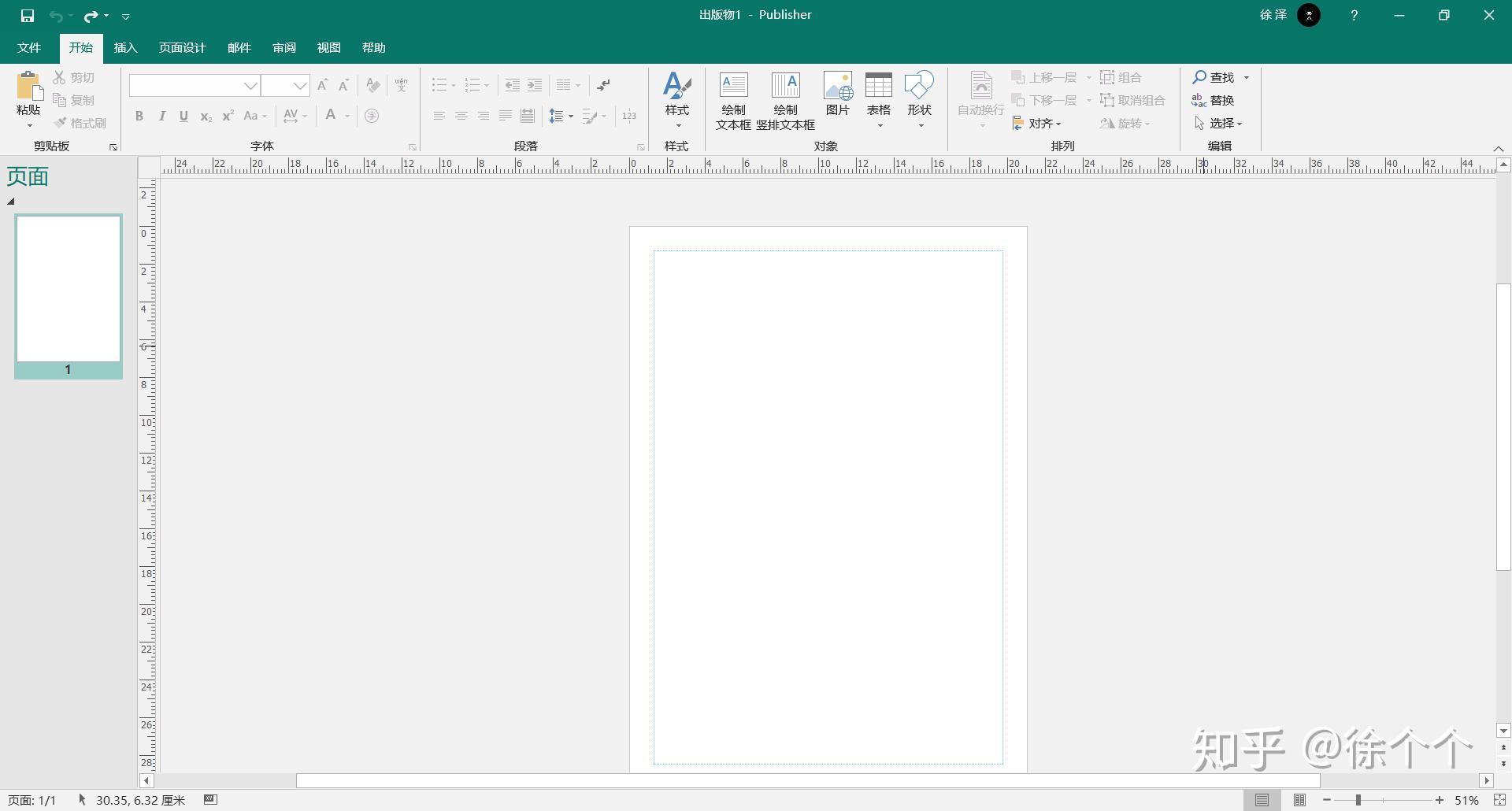Image resolution: width=1512 pixels, height=811 pixels.
Task: Toggle justify text alignment
Action: click(x=506, y=117)
